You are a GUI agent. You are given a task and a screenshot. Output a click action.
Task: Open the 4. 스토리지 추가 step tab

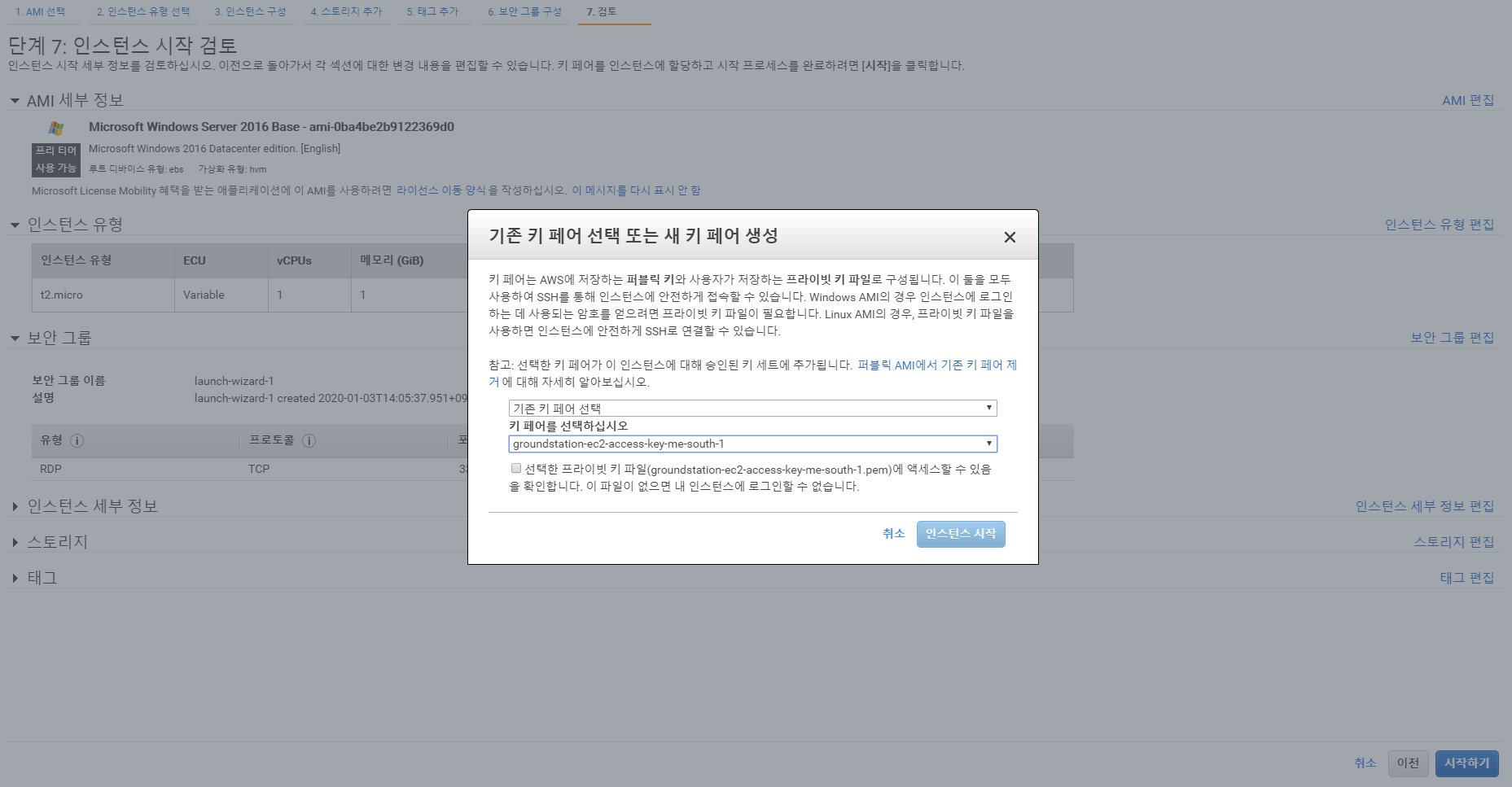[x=346, y=11]
